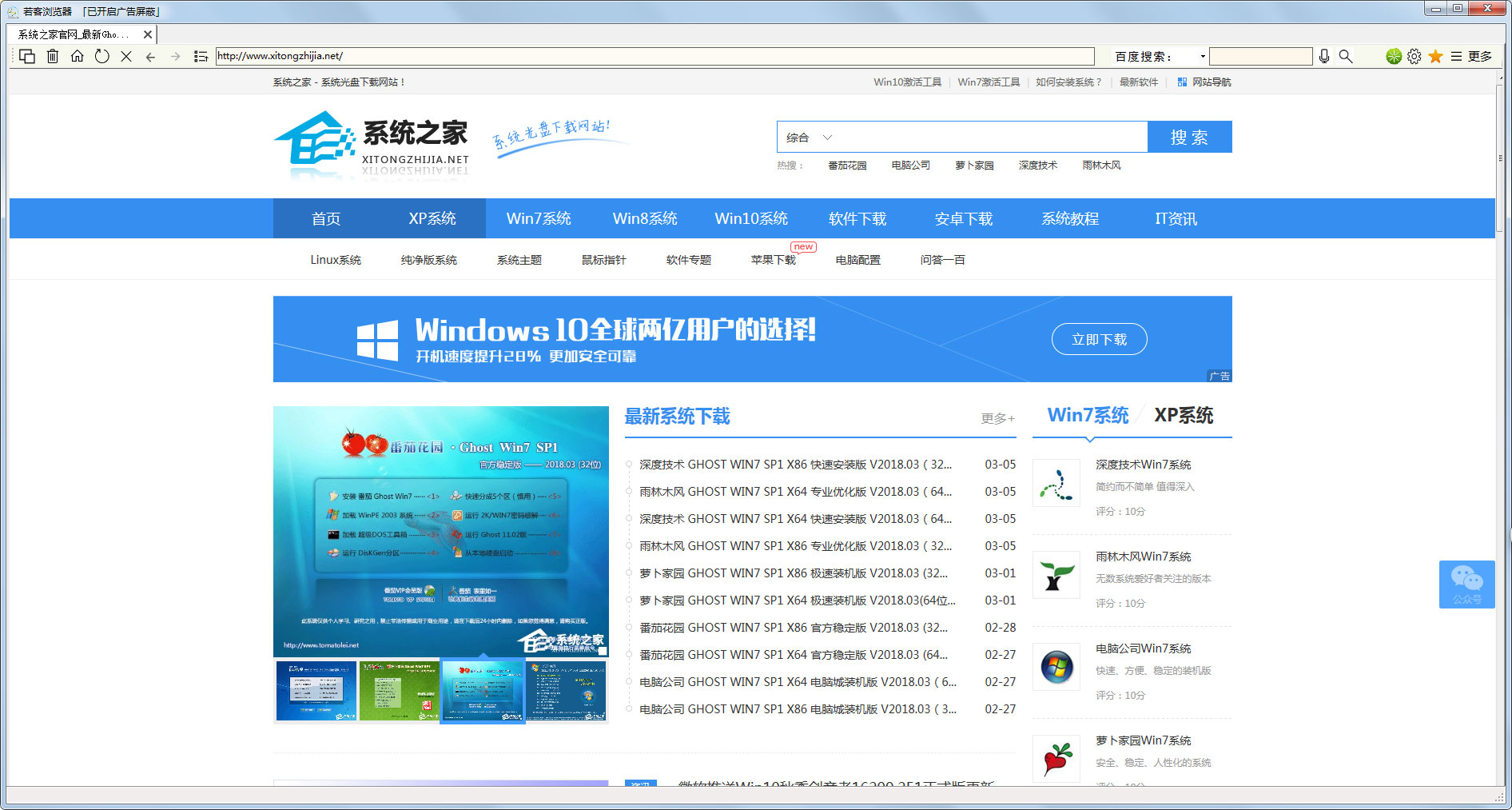Open the 首页 navigation tab
The image size is (1512, 810).
pyautogui.click(x=326, y=218)
